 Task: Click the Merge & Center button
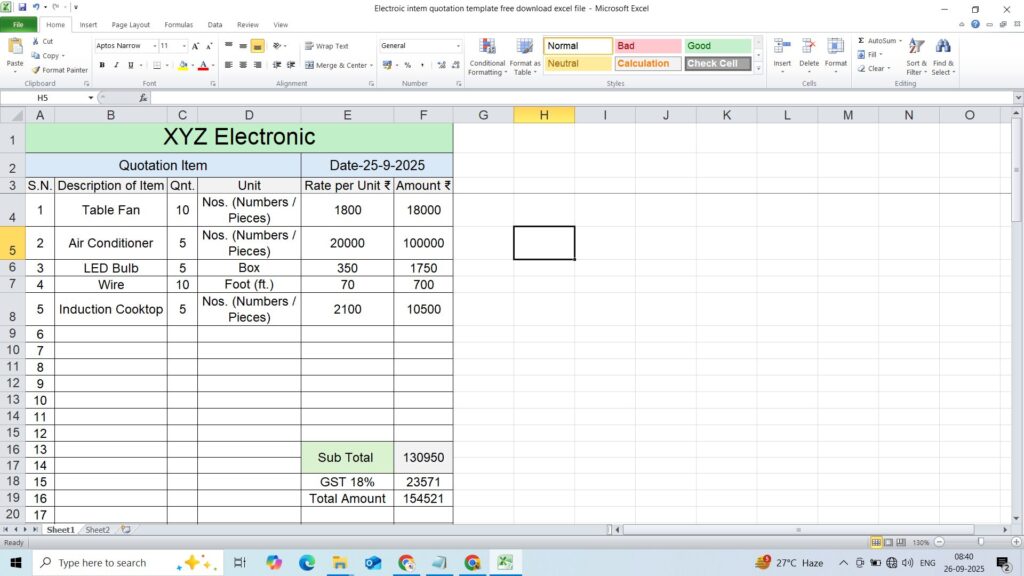[x=337, y=65]
